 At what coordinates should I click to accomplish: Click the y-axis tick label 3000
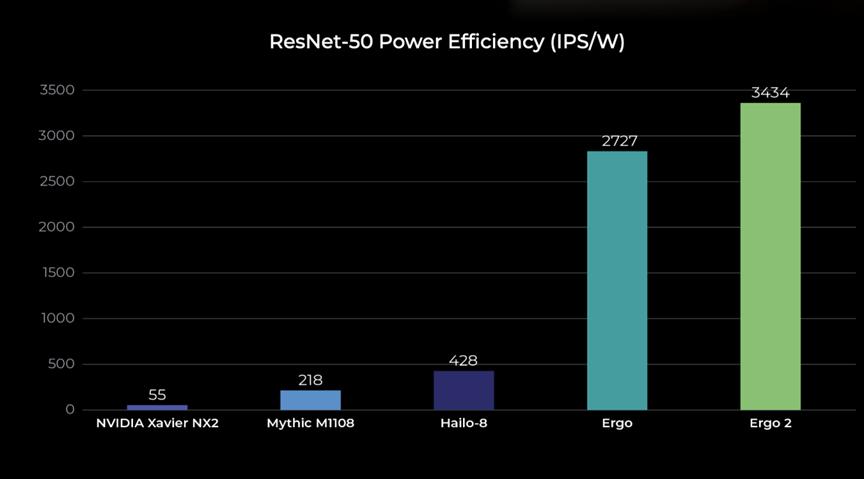(57, 136)
